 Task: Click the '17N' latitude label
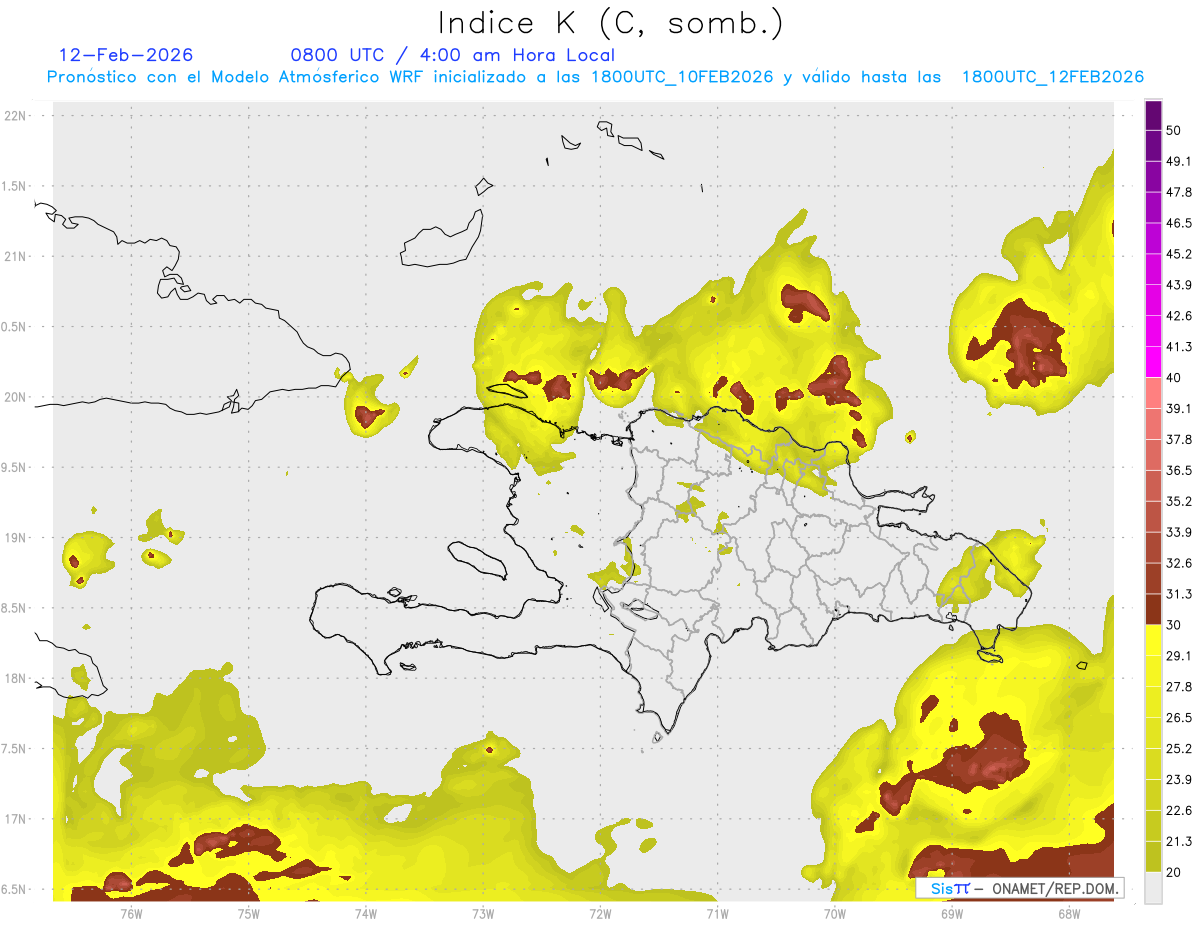[x=16, y=819]
